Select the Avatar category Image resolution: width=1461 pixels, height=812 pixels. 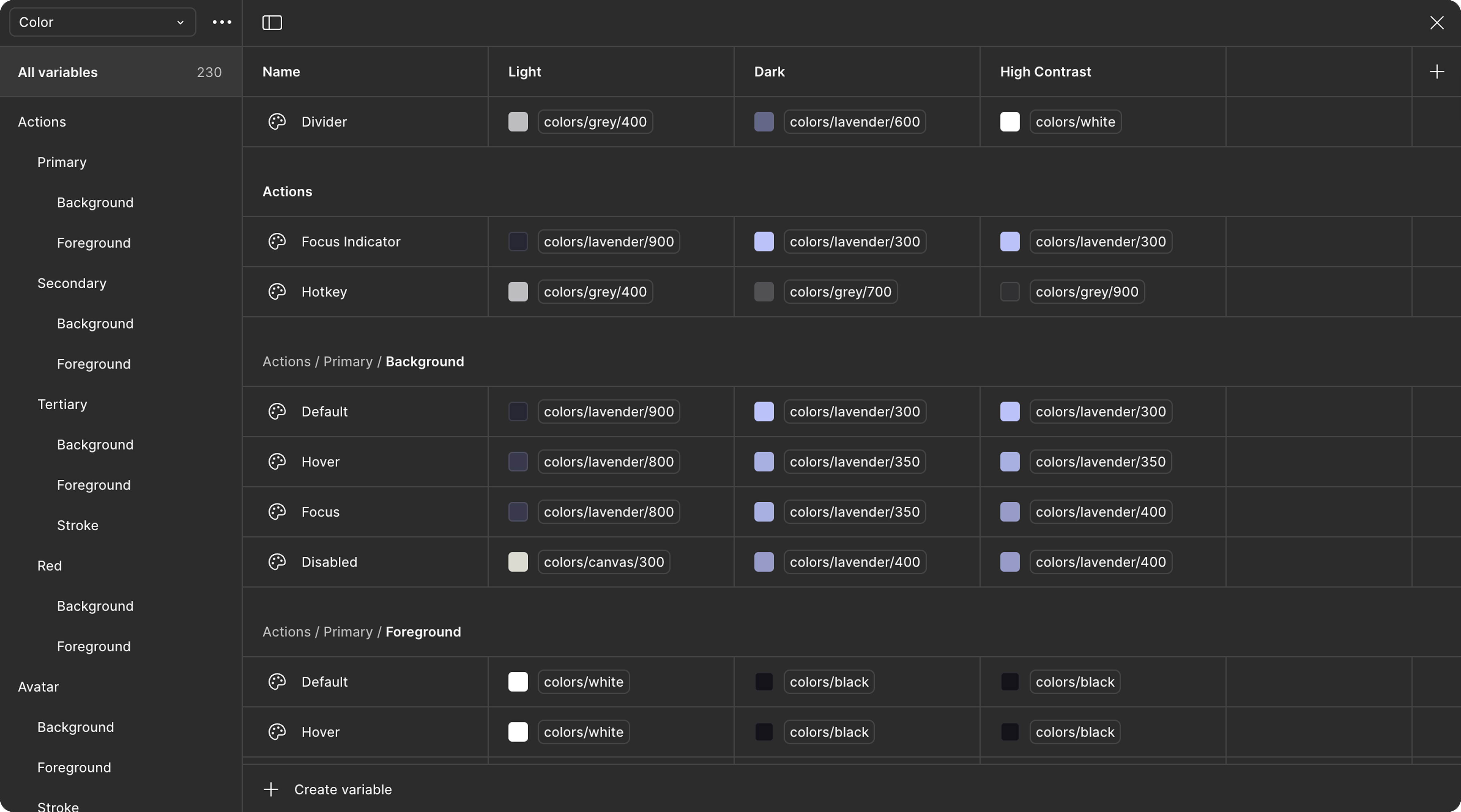[x=38, y=686]
